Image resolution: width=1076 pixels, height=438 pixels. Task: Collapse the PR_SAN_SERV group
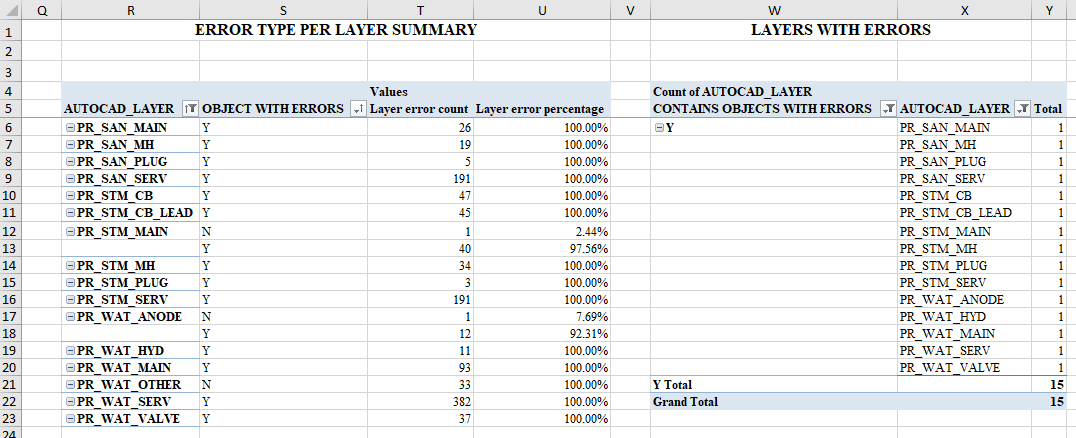click(x=70, y=179)
